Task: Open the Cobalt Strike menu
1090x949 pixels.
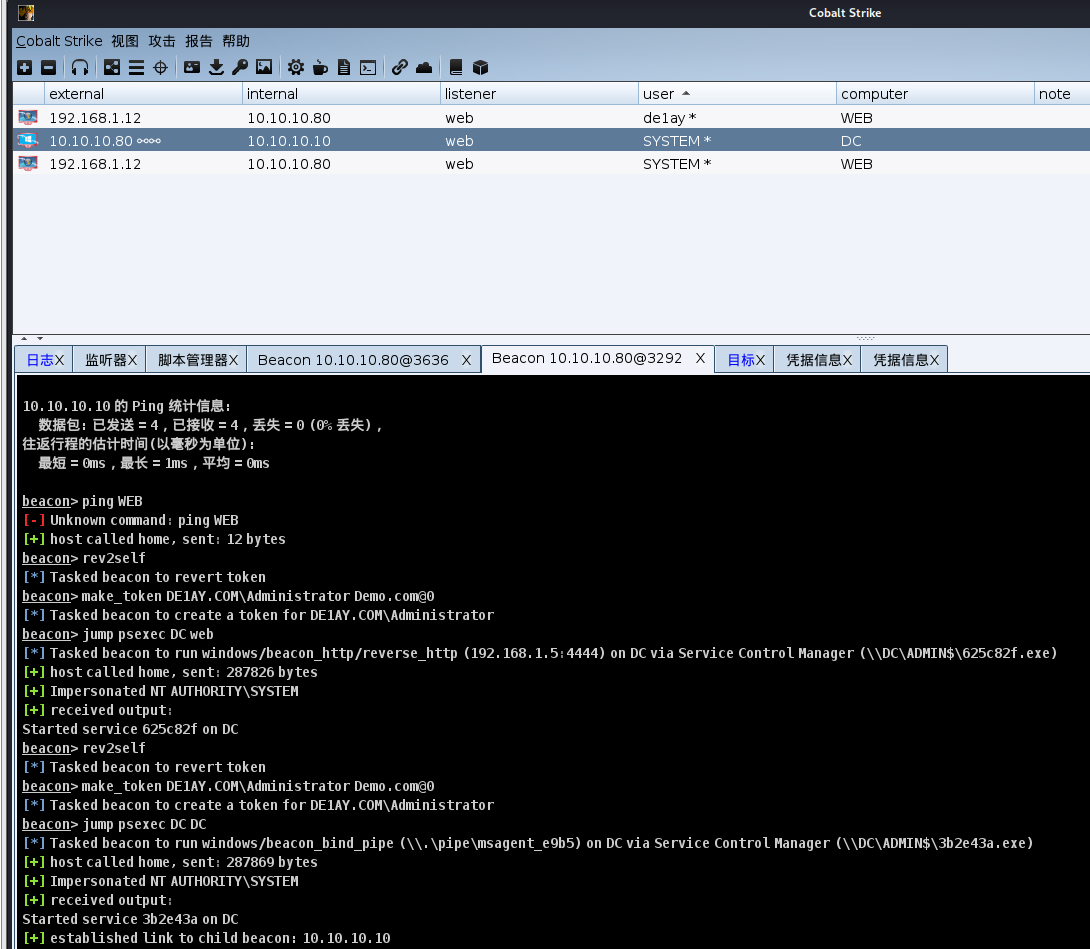Action: [59, 41]
